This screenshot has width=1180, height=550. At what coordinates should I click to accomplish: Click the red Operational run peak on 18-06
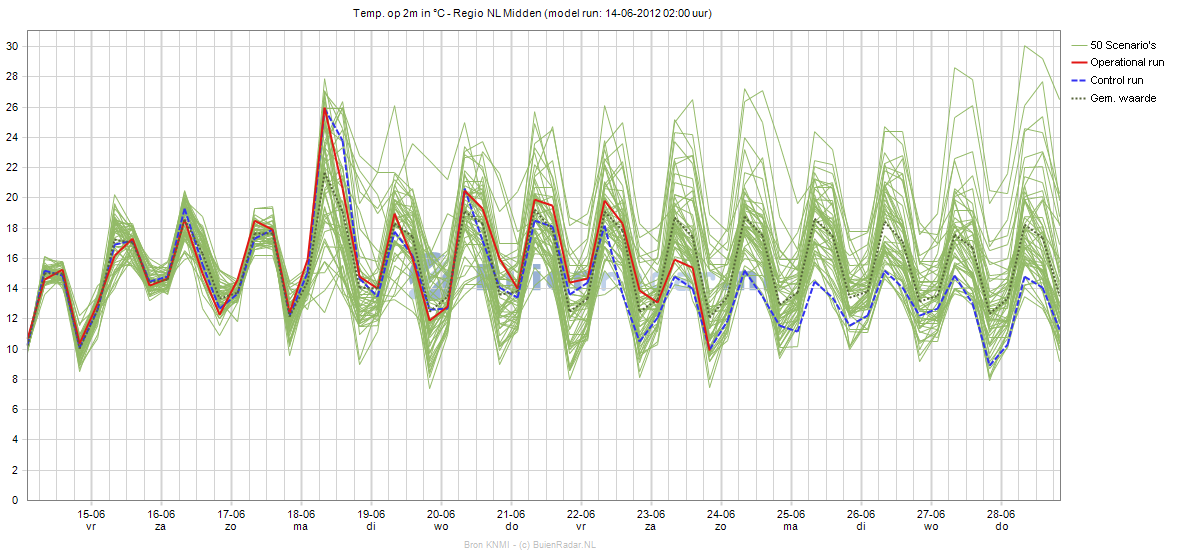[325, 108]
